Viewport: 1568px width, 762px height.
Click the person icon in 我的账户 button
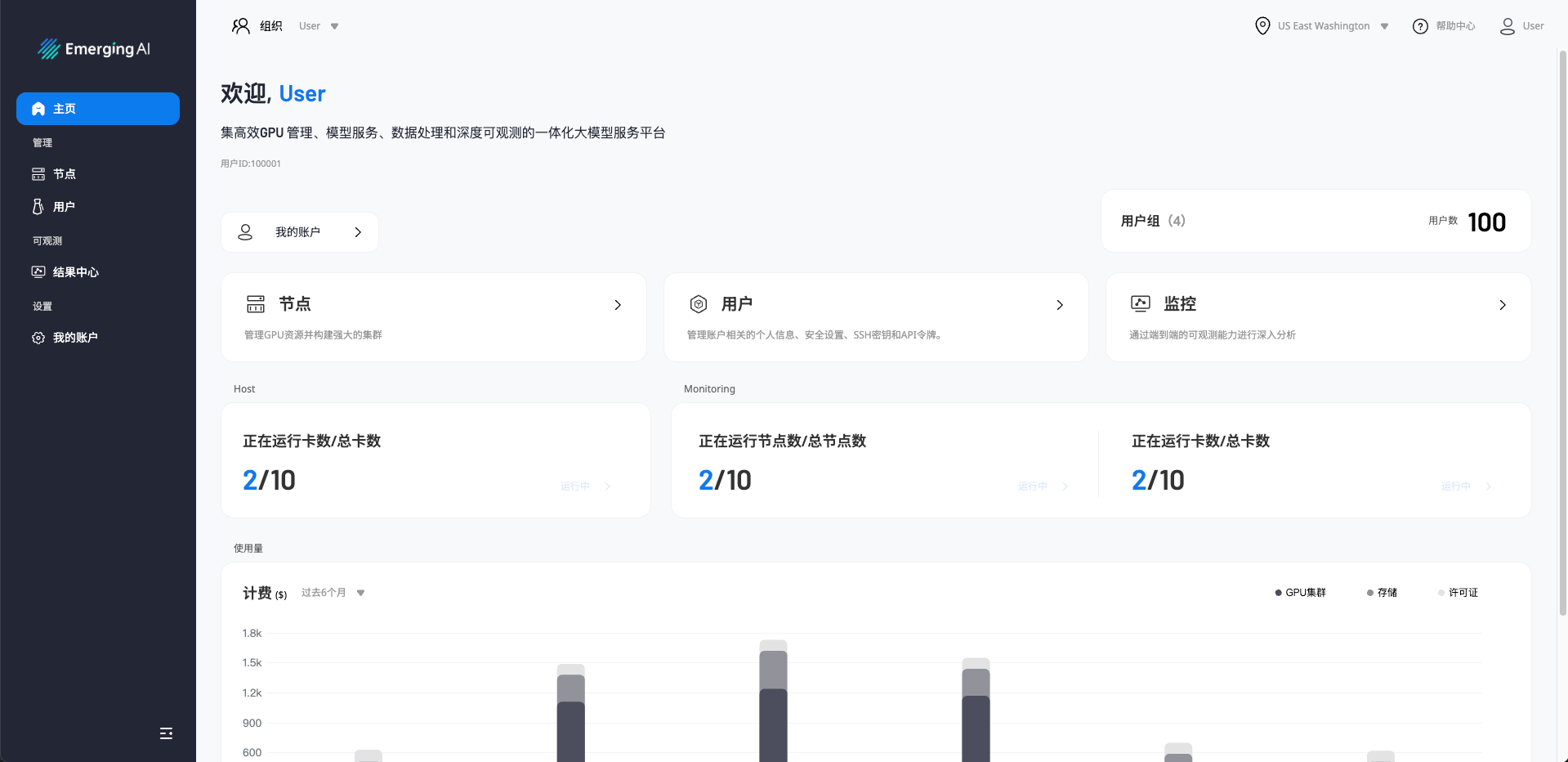pos(245,232)
